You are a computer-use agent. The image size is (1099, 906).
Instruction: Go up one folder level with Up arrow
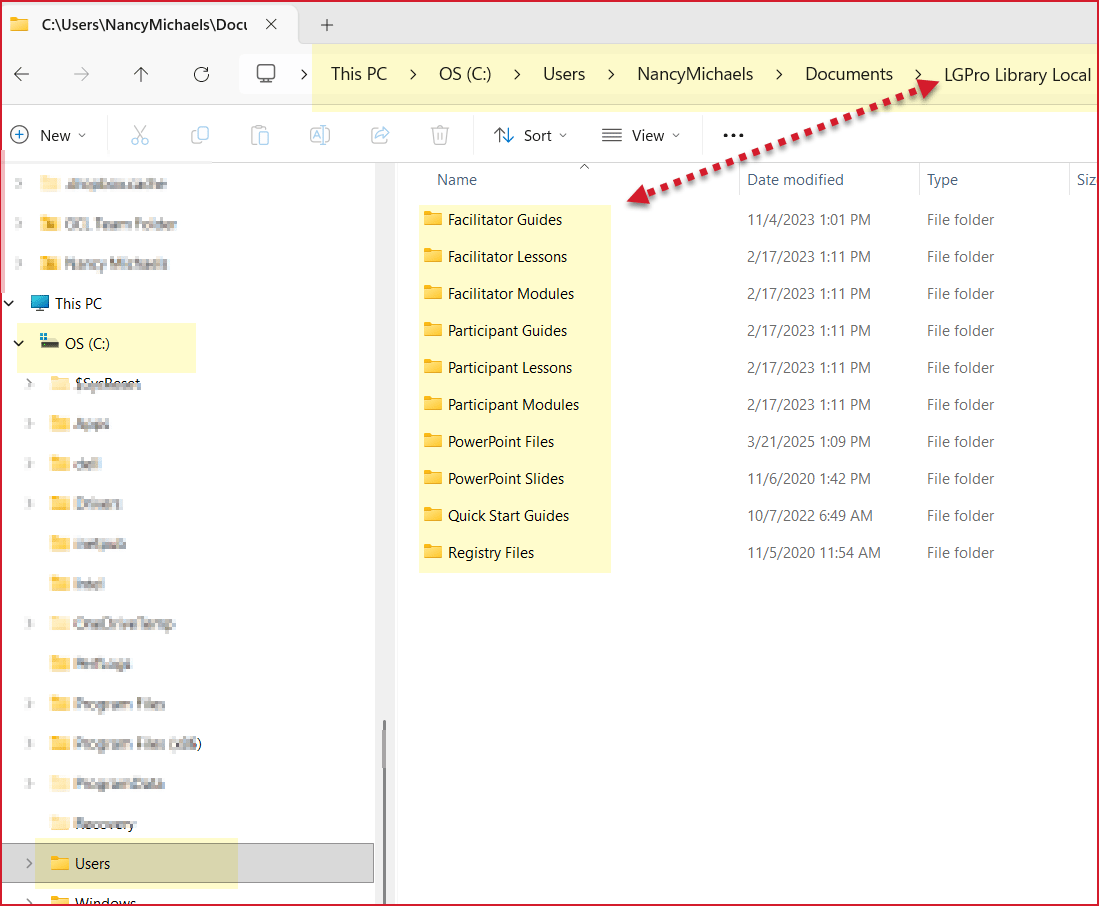141,74
